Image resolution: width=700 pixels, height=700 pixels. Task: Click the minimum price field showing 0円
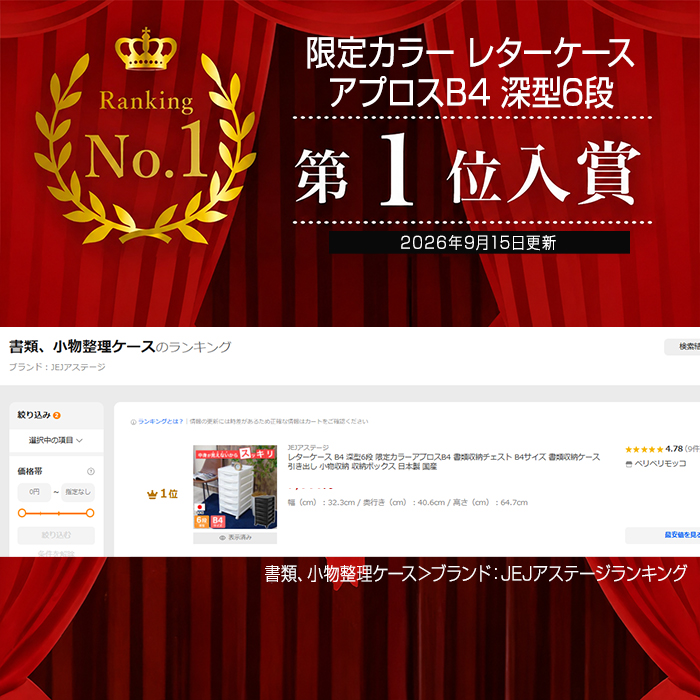[34, 492]
